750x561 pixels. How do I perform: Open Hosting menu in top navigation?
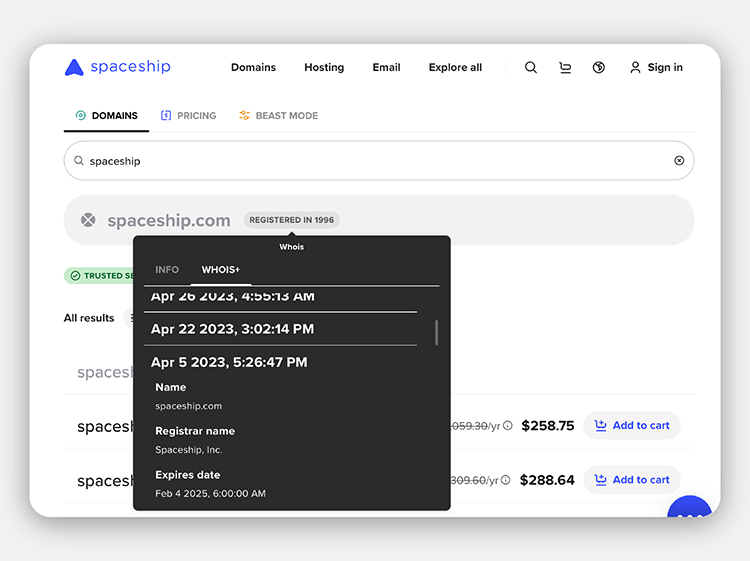(324, 67)
